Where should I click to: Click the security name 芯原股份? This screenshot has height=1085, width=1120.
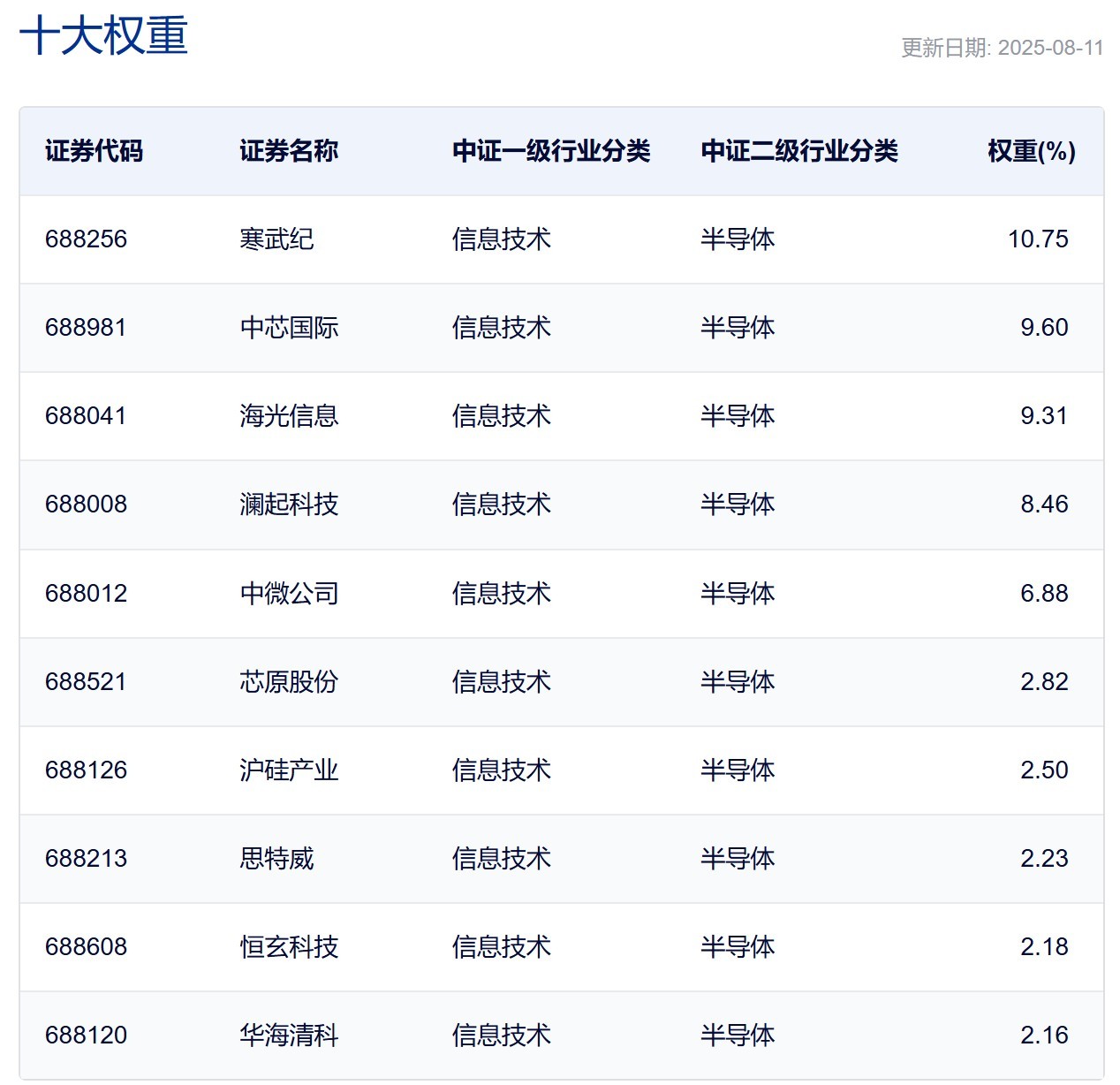click(x=289, y=681)
